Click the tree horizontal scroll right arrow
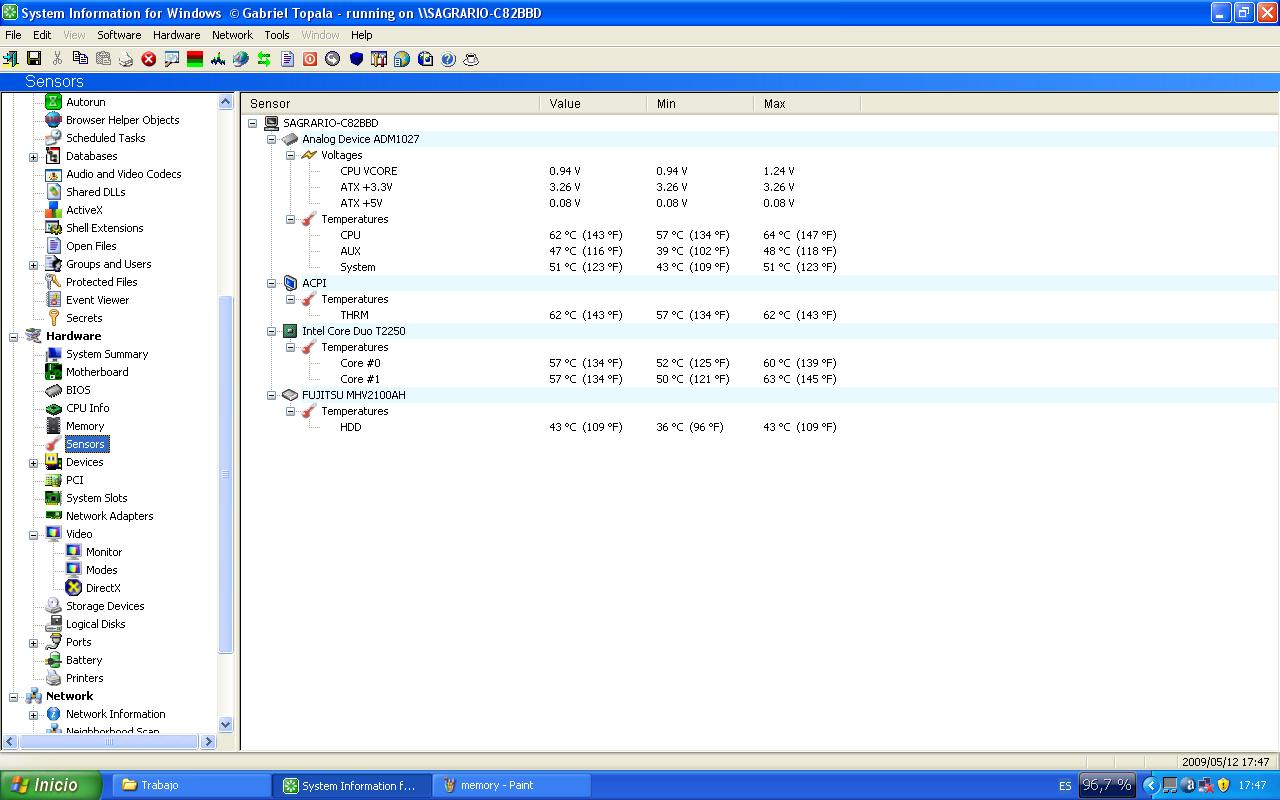The image size is (1280, 800). (209, 741)
